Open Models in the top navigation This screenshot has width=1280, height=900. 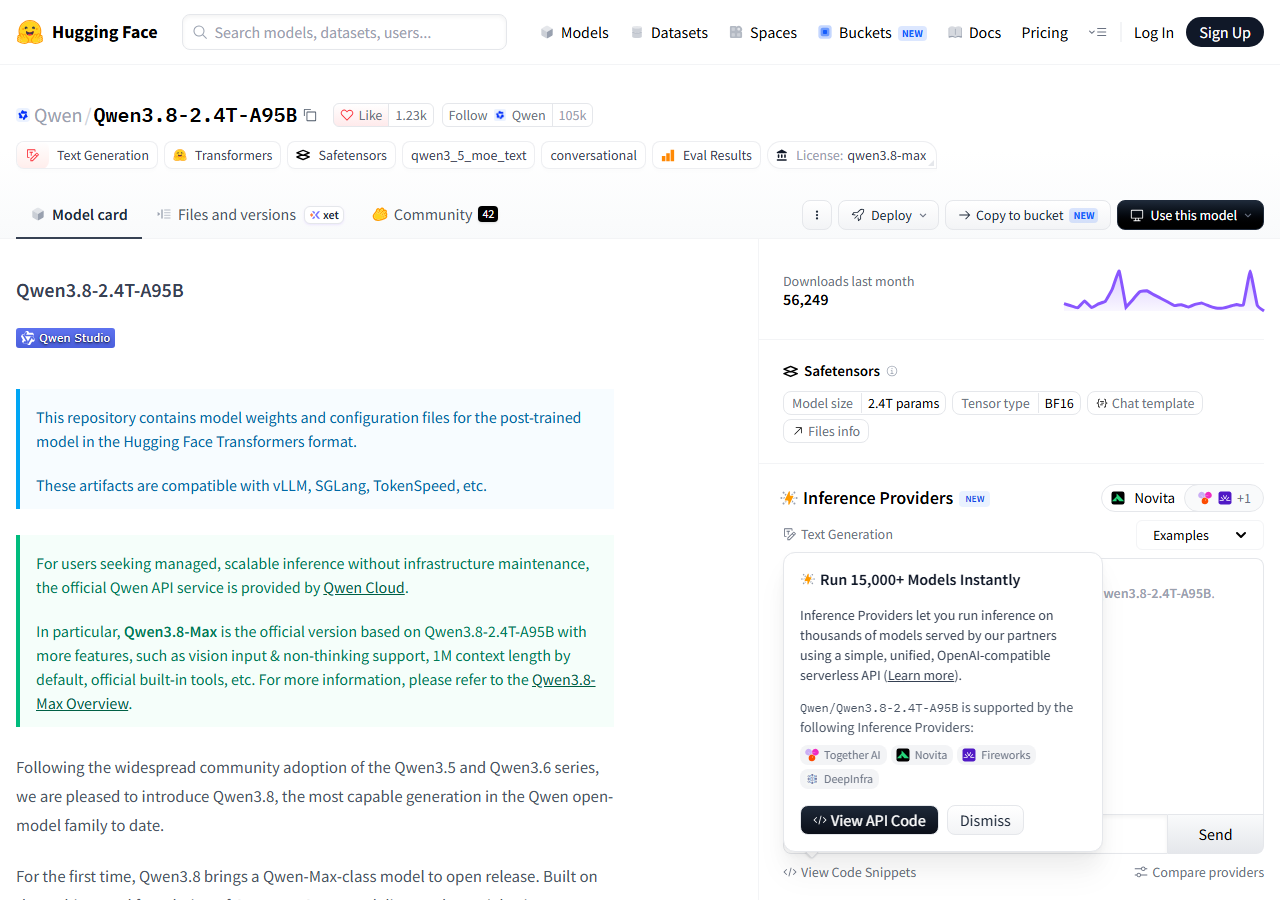click(574, 32)
